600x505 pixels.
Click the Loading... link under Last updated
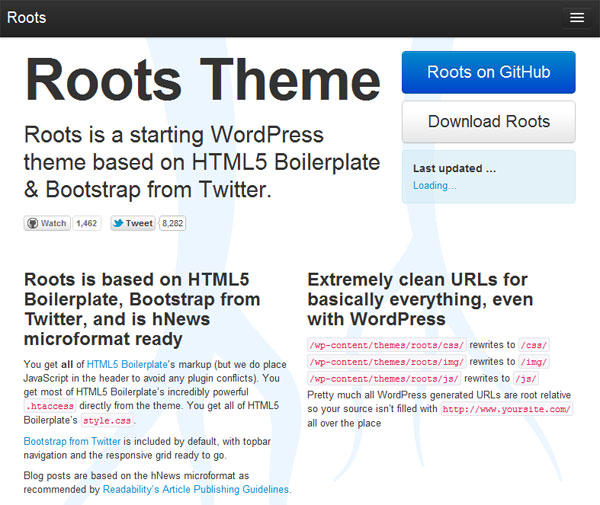pyautogui.click(x=434, y=186)
